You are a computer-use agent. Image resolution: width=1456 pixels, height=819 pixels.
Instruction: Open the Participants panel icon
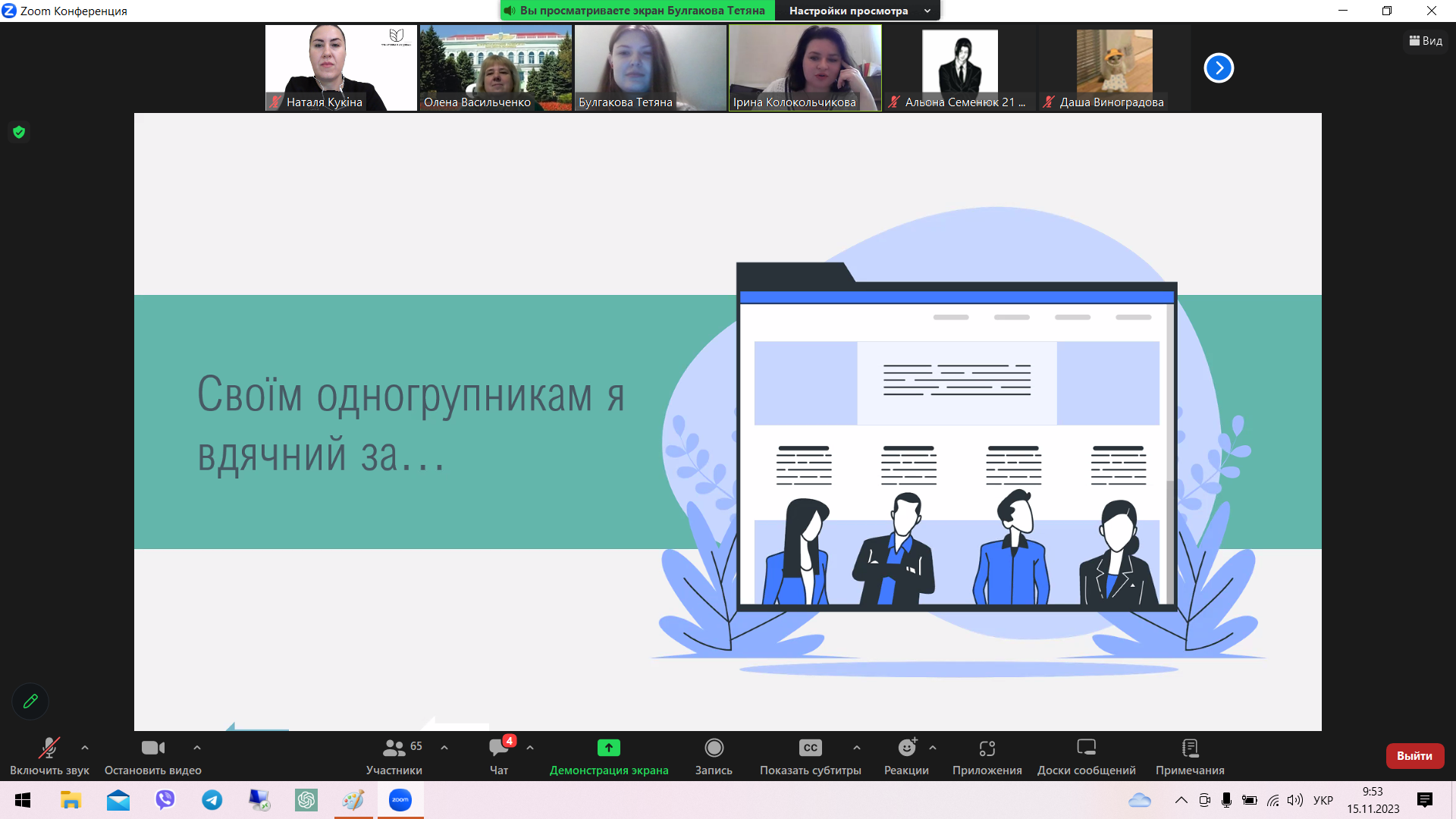(394, 748)
